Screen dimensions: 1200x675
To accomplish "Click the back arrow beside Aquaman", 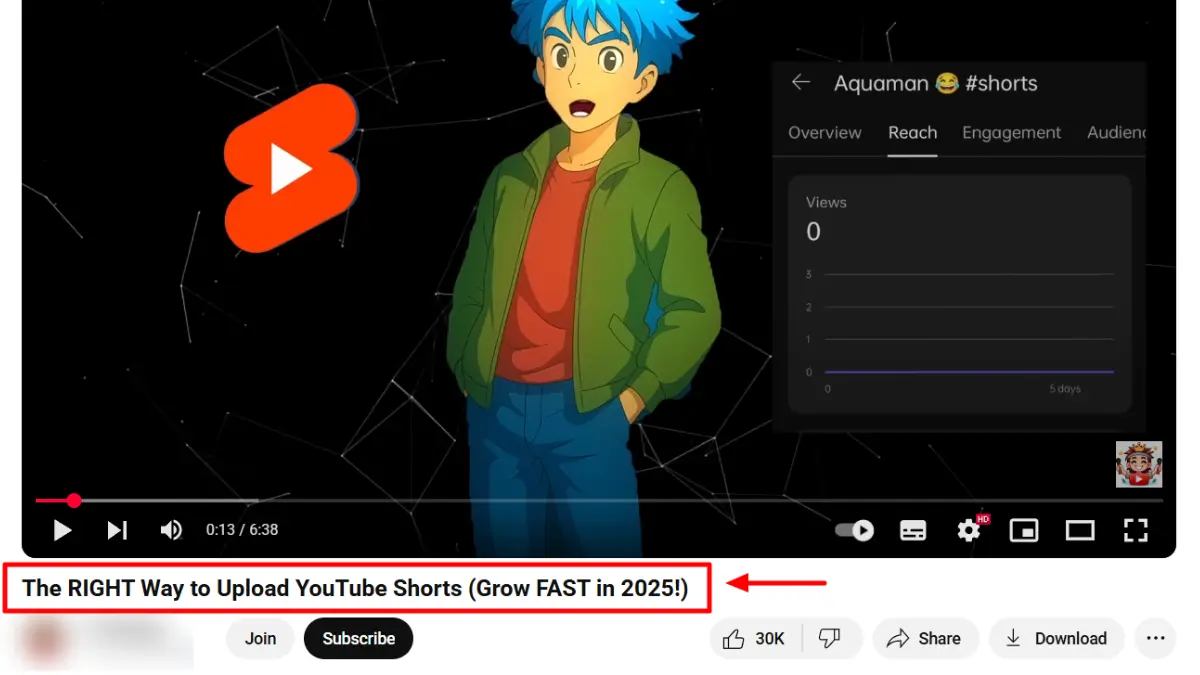I will point(801,83).
